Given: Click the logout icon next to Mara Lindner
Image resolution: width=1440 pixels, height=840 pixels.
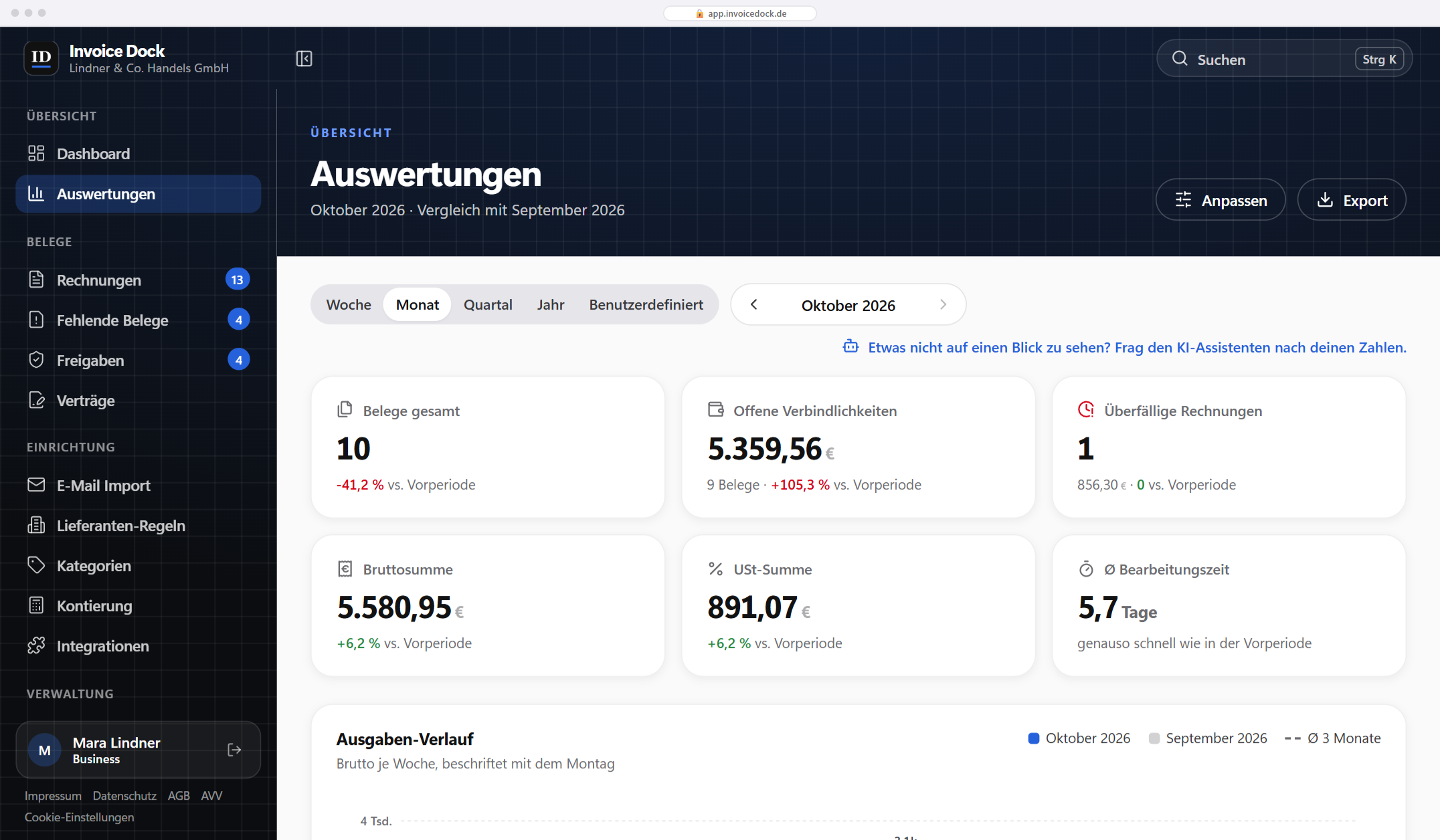Looking at the screenshot, I should [234, 750].
